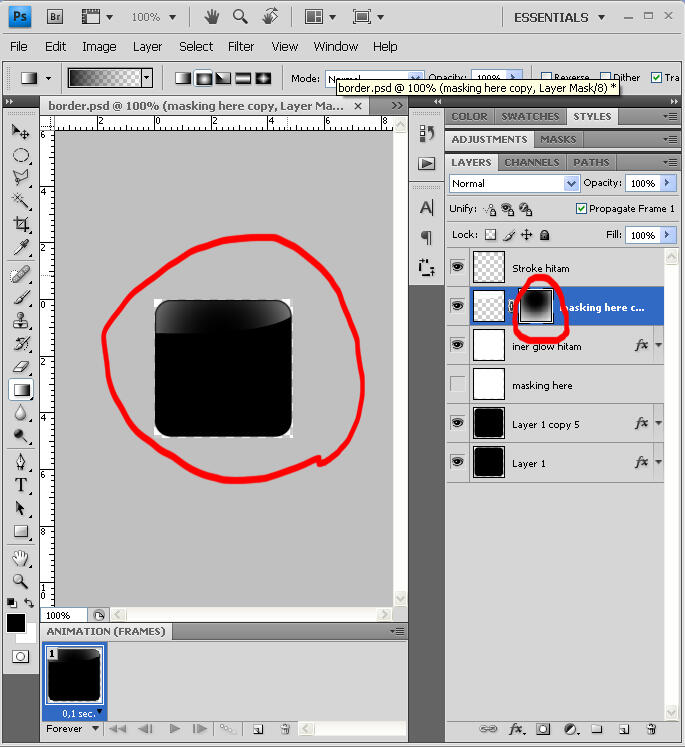Hide the Stroke hitam layer
685x747 pixels.
(458, 268)
